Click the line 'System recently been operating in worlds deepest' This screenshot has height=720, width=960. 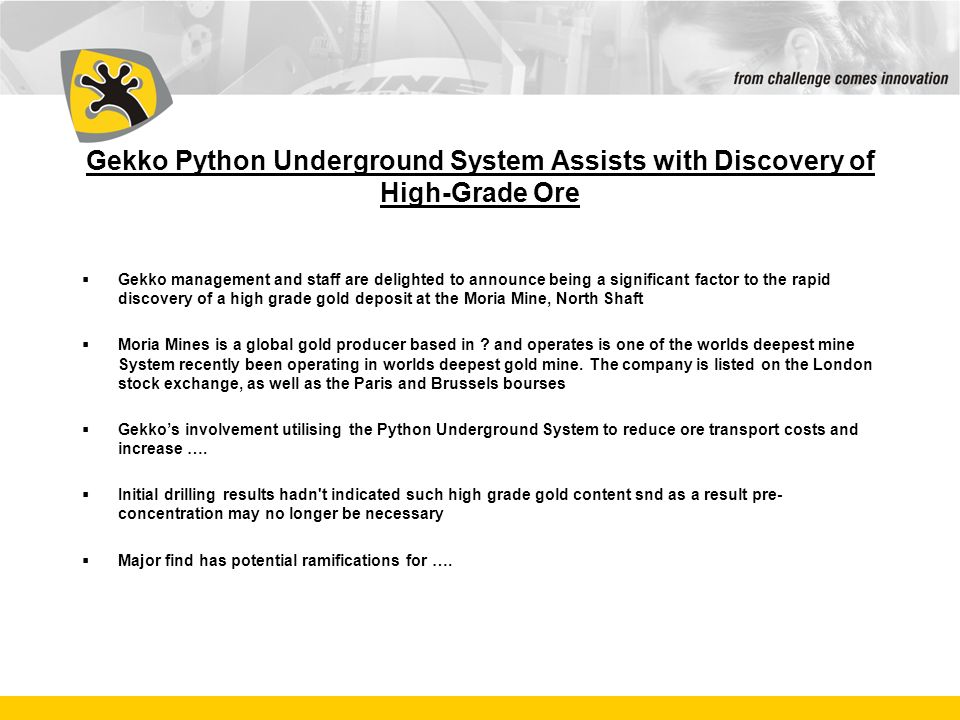point(495,364)
